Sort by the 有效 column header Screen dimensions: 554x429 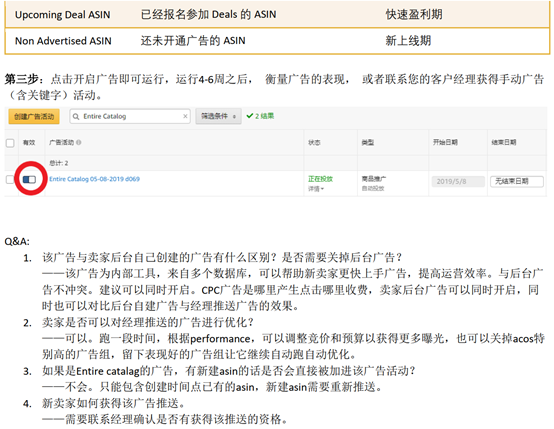29,143
